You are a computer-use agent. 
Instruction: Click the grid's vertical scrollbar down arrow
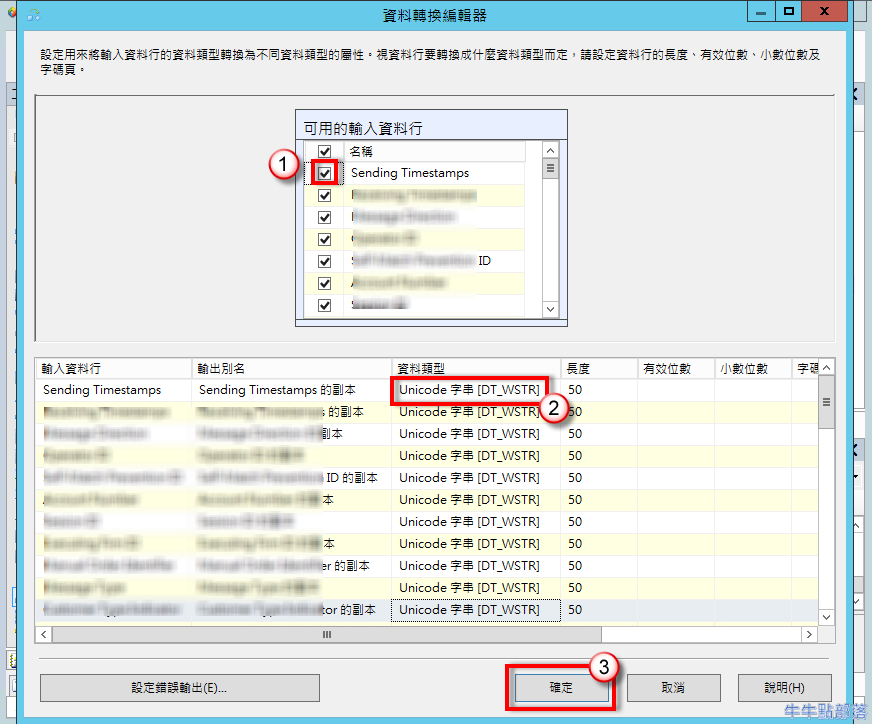pos(826,618)
